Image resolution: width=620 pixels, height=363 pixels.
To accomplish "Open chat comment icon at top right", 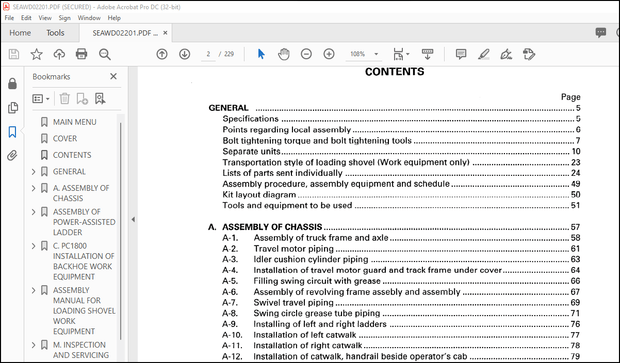I will point(601,32).
